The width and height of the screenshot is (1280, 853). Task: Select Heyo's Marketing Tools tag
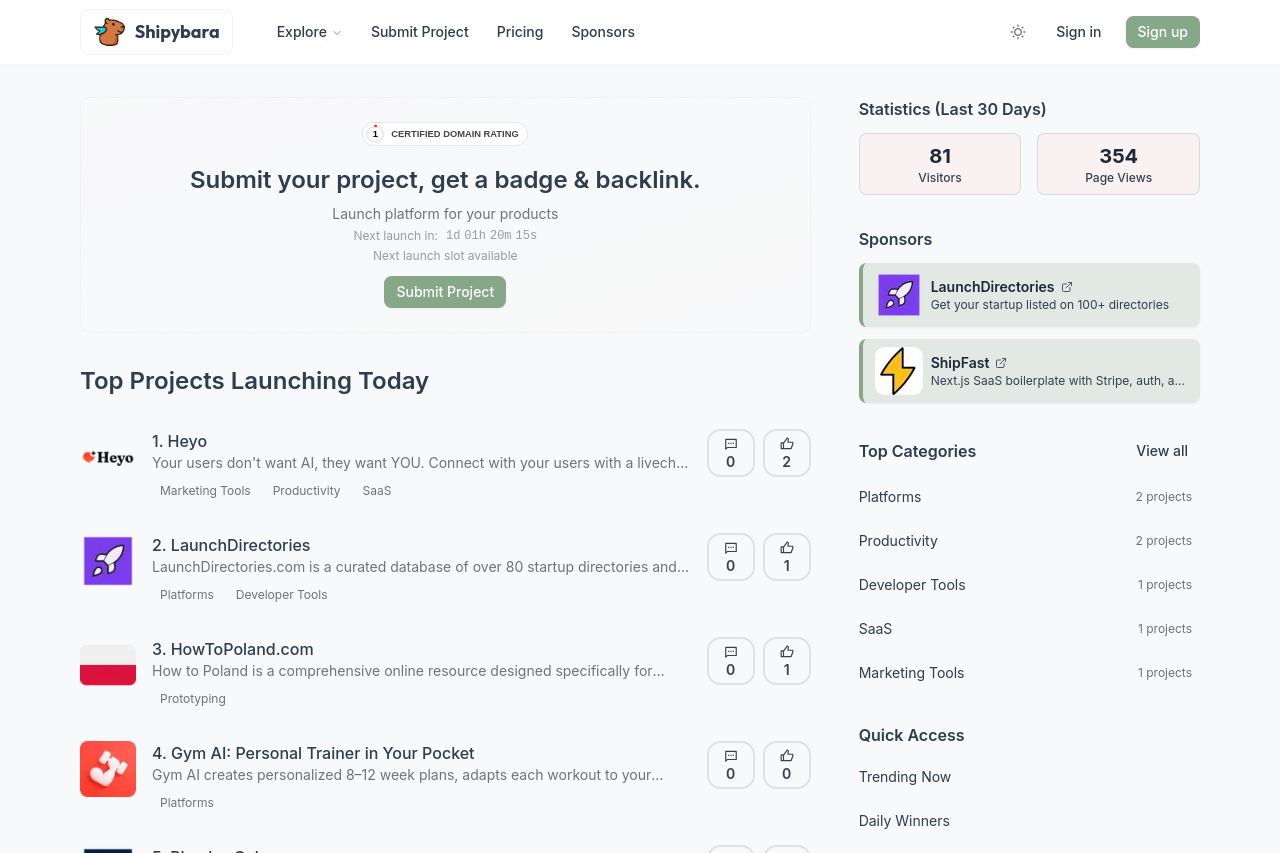pos(205,491)
